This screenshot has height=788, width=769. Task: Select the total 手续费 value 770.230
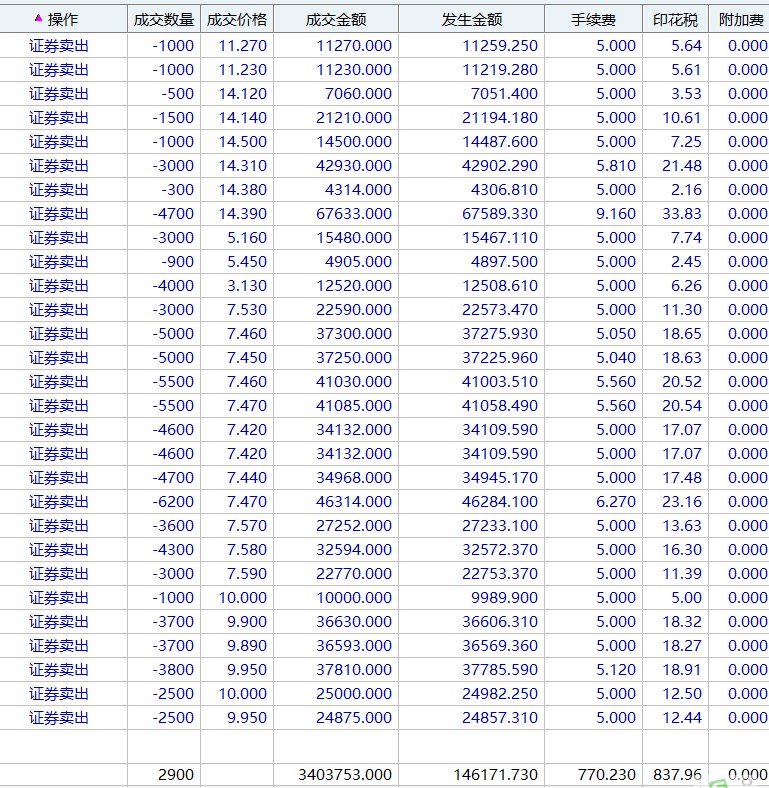(x=606, y=774)
